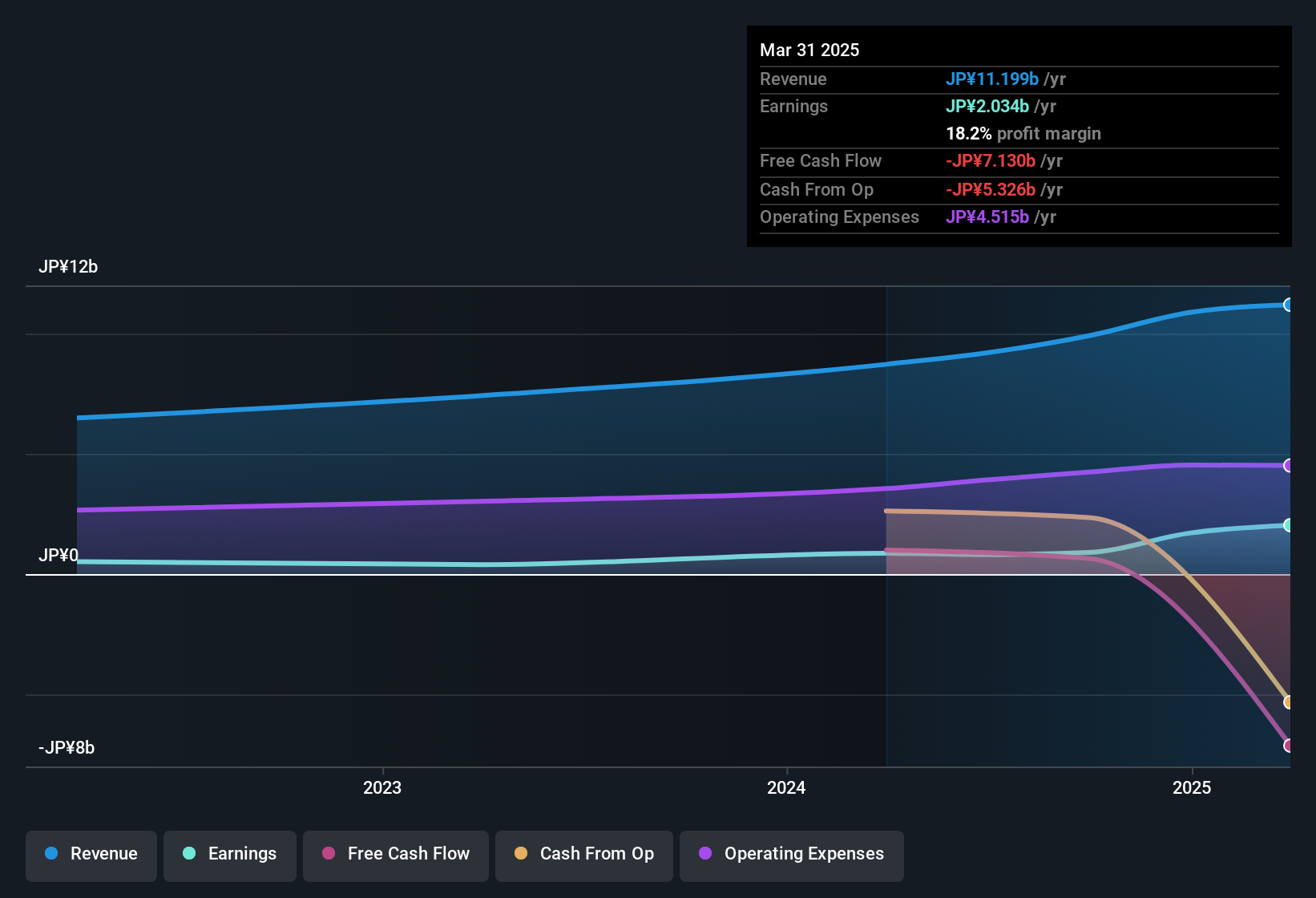Click the Cash From Op label in tooltip
The image size is (1316, 898).
[x=817, y=189]
